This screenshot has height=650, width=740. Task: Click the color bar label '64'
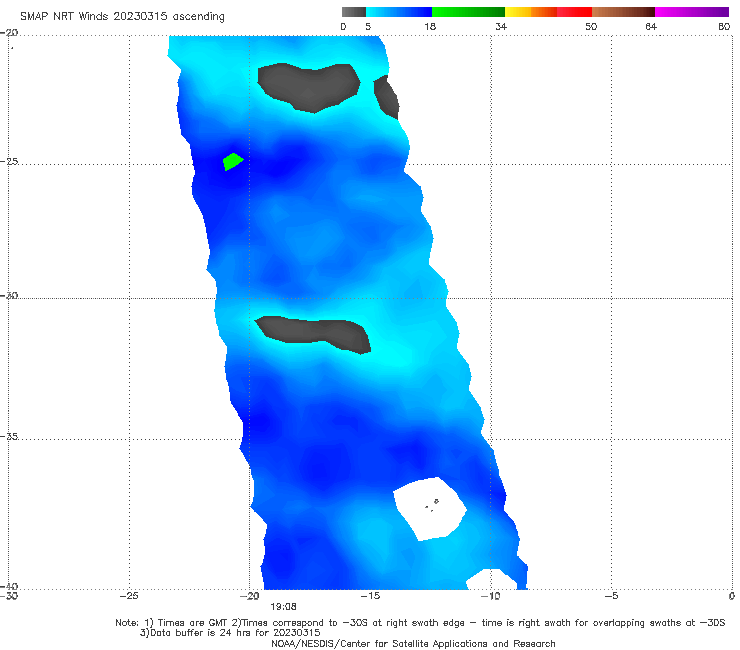(x=651, y=27)
